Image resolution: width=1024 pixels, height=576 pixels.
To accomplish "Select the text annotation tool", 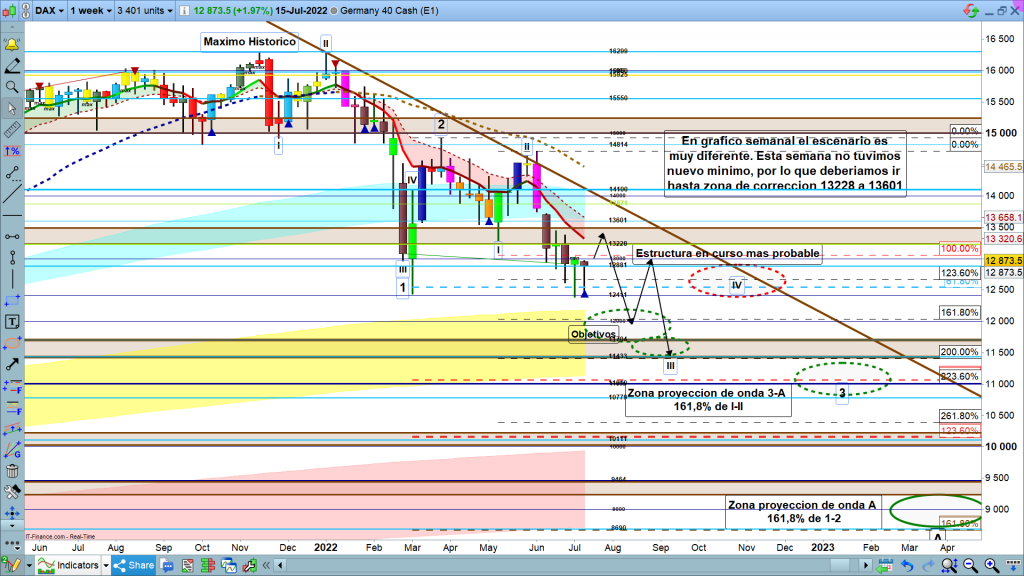I will click(x=12, y=322).
